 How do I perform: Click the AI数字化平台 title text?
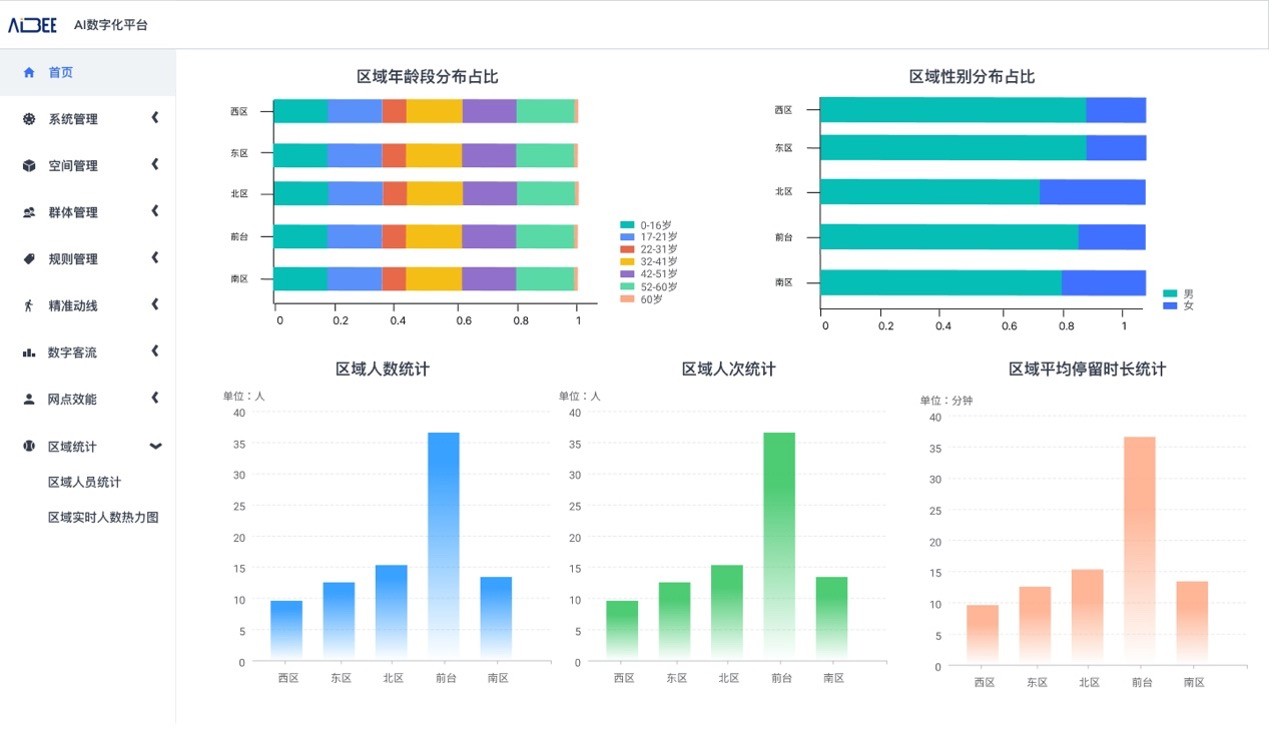(x=110, y=24)
